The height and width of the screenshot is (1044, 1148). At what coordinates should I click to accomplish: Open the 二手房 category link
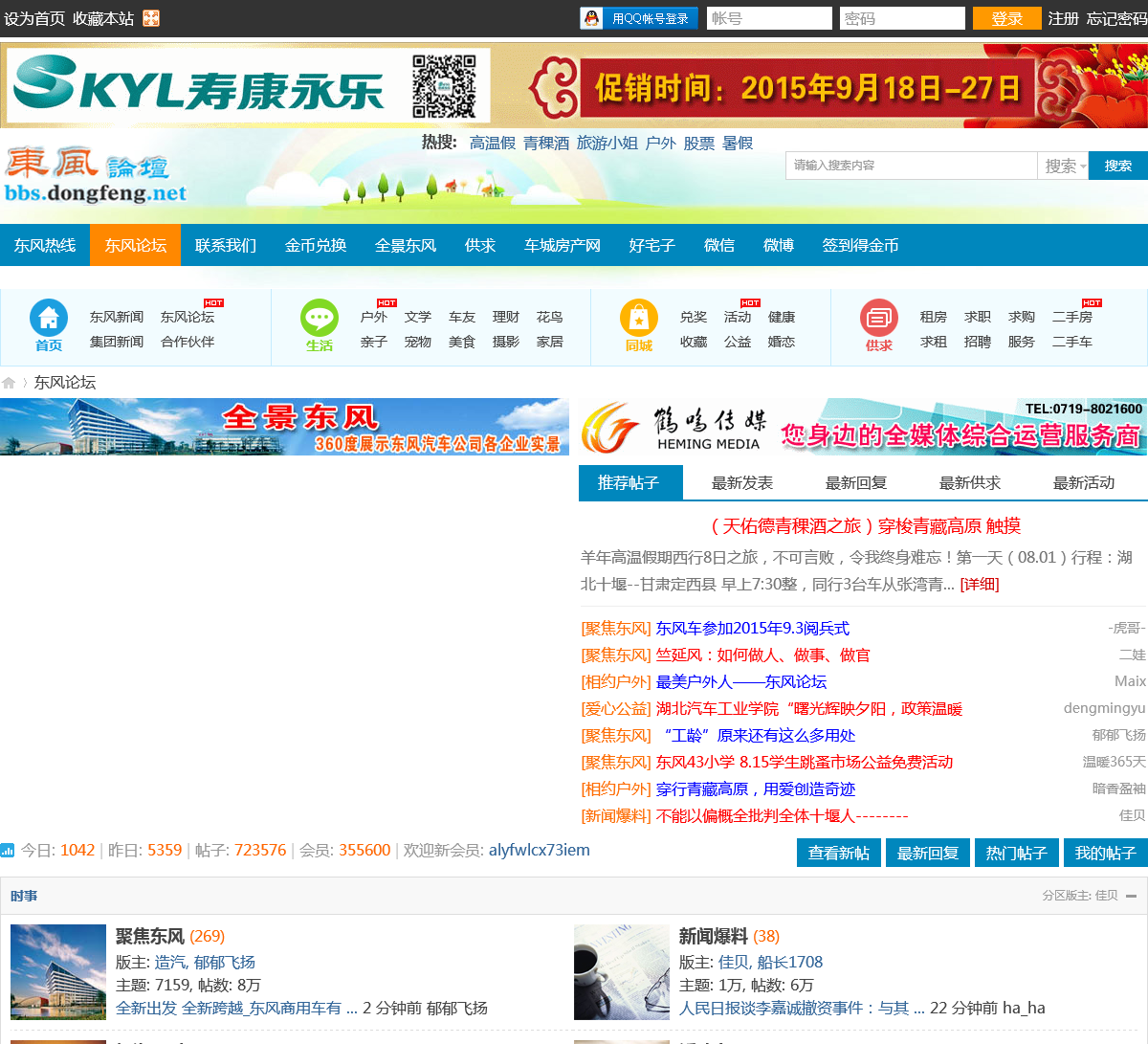tap(1072, 317)
